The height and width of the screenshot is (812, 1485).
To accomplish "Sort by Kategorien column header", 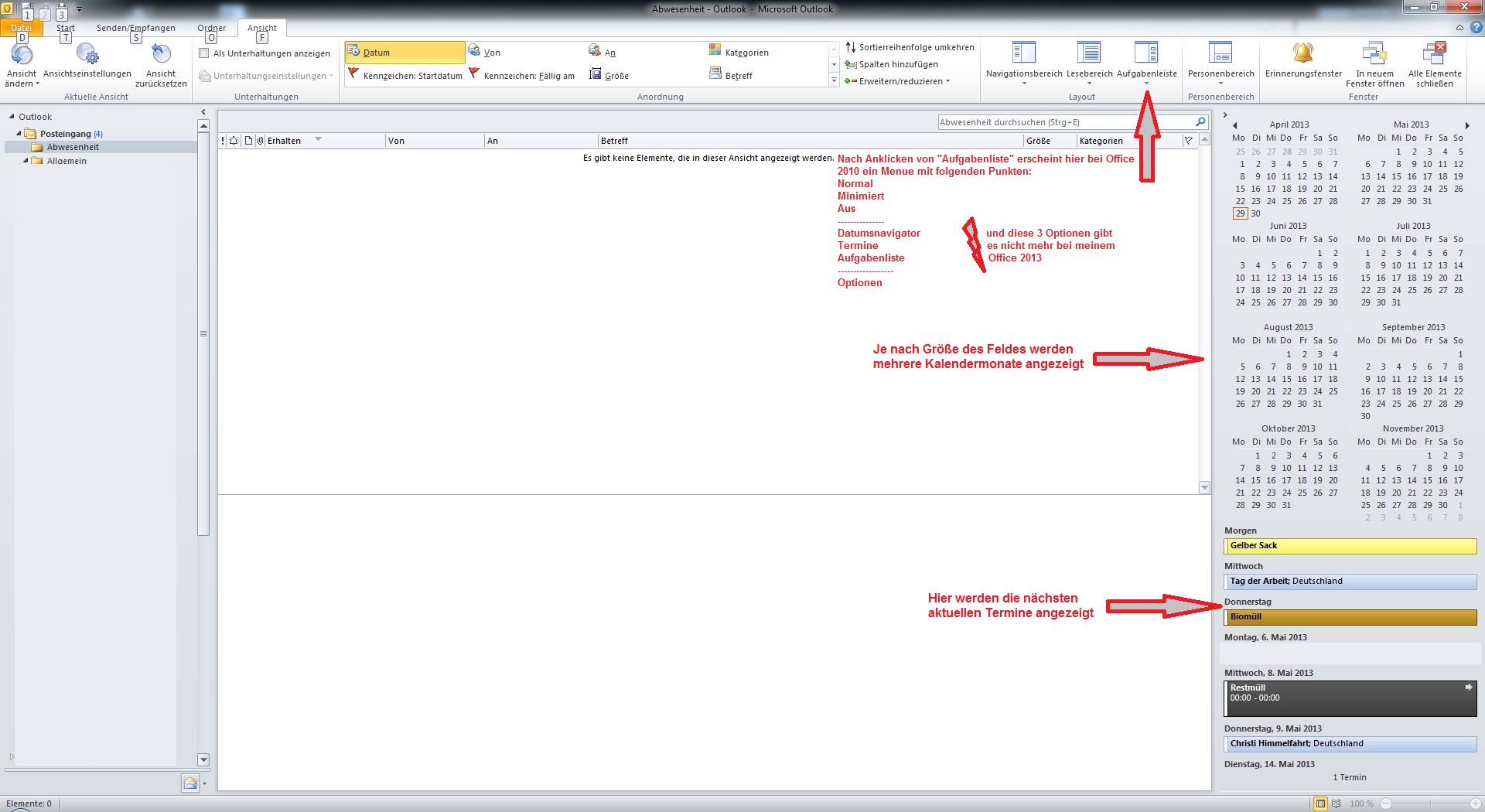I will pyautogui.click(x=1128, y=141).
